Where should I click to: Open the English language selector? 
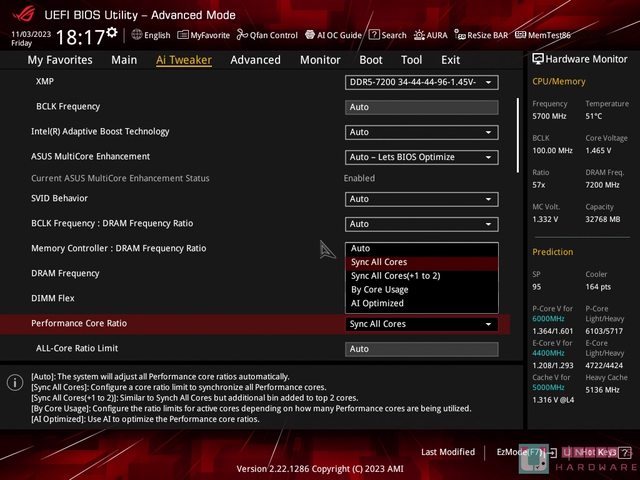click(x=150, y=35)
